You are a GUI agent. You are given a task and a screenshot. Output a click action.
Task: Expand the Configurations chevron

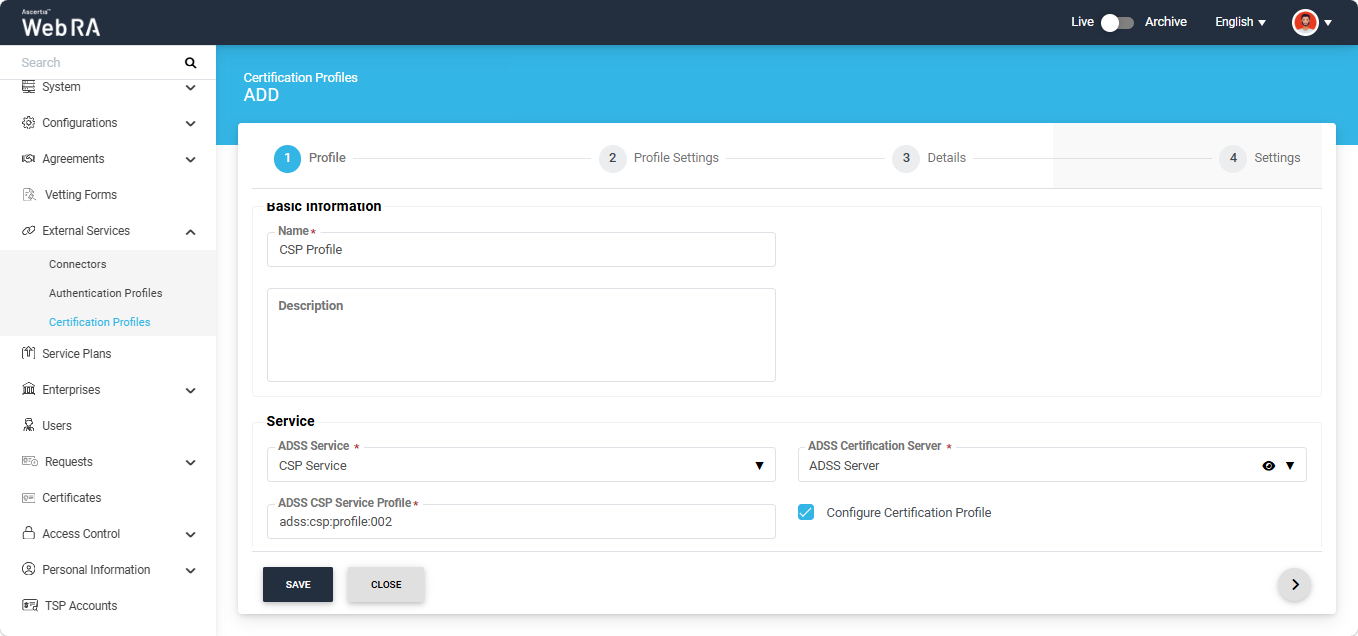tap(191, 123)
